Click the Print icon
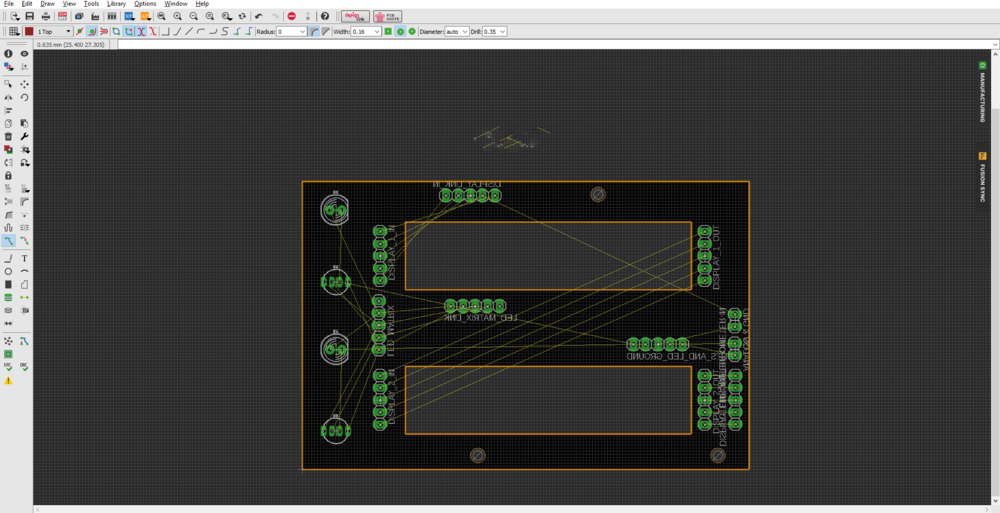1000x513 pixels. pyautogui.click(x=46, y=16)
